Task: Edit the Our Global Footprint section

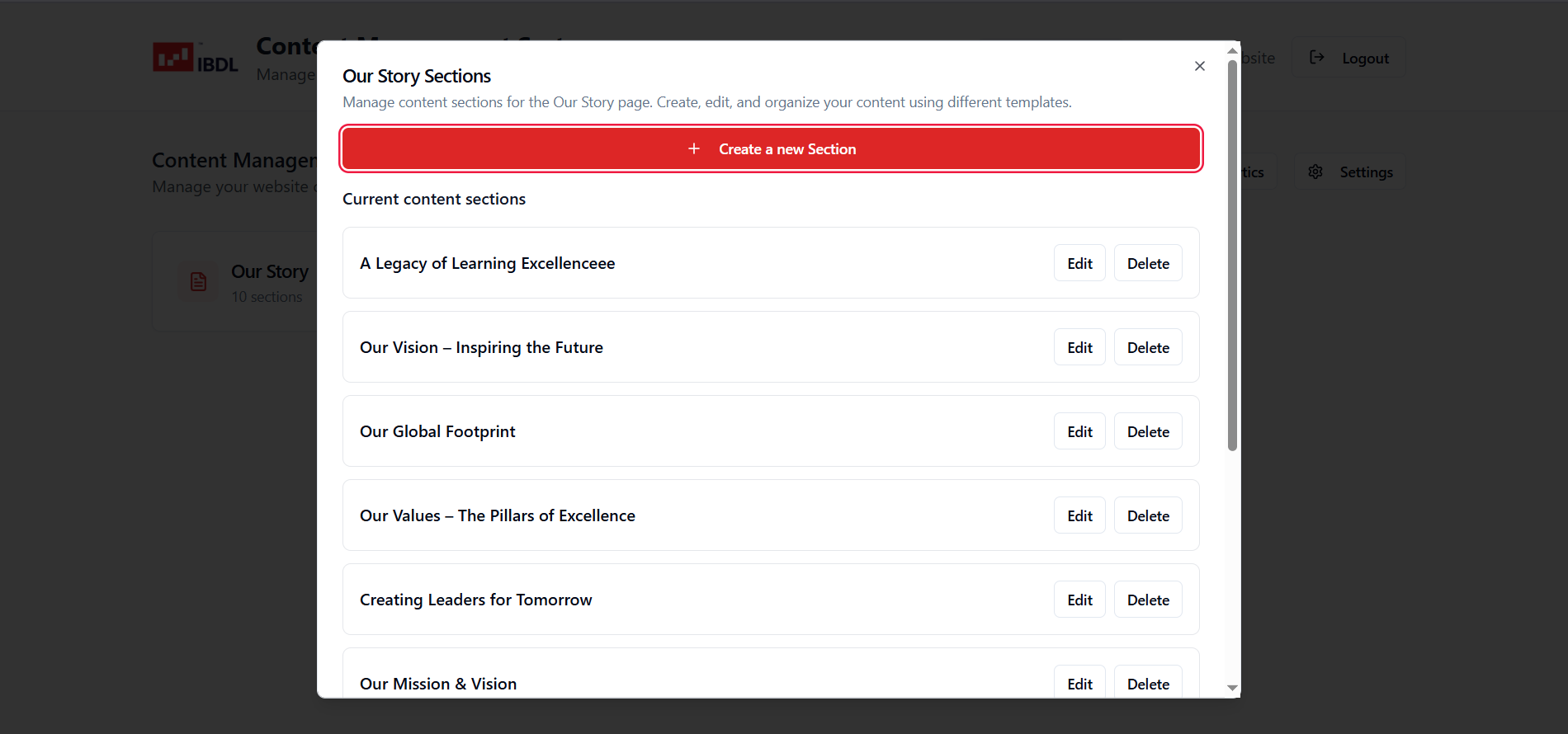Action: click(x=1079, y=431)
